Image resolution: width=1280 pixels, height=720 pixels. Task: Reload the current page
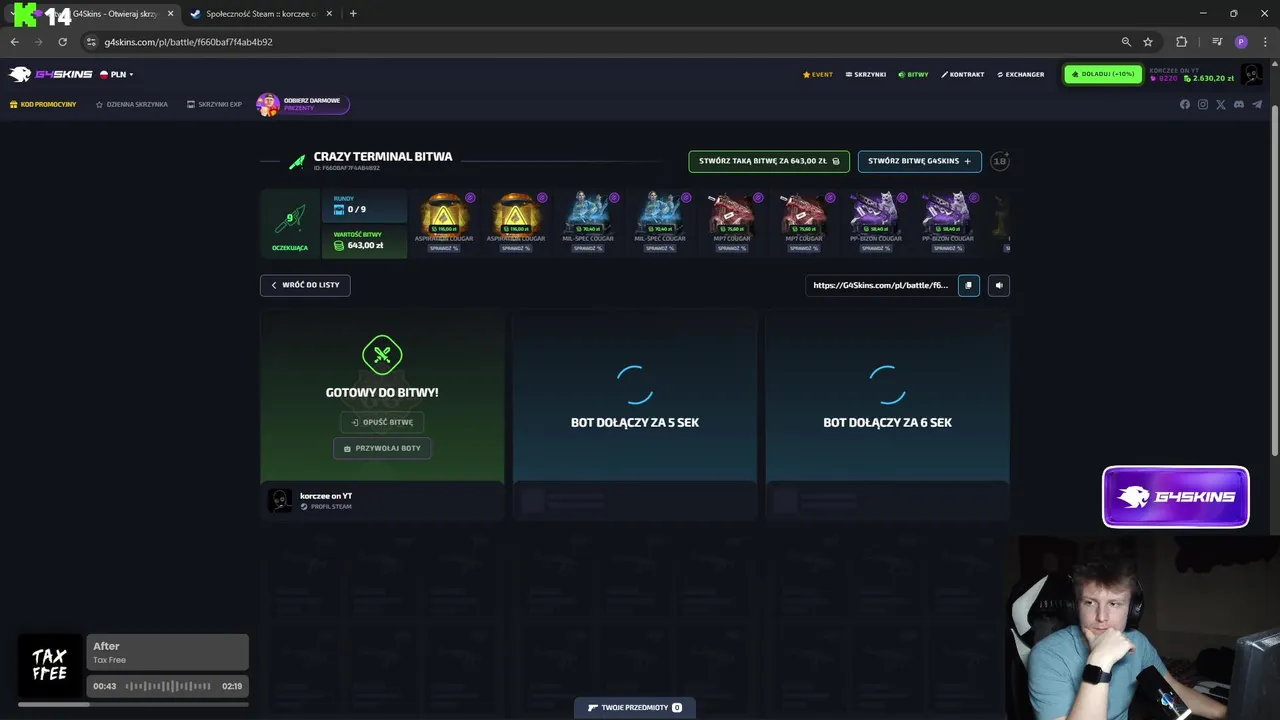(x=62, y=42)
